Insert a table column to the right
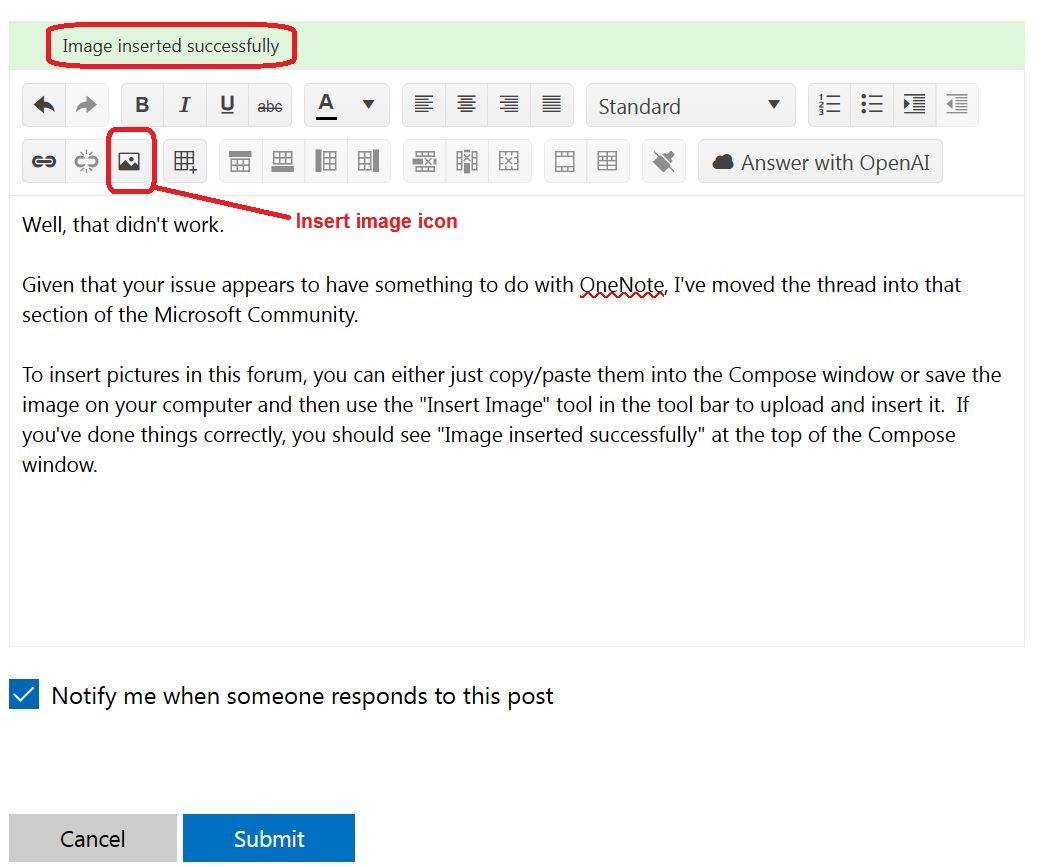This screenshot has height=867, width=1052. tap(368, 161)
